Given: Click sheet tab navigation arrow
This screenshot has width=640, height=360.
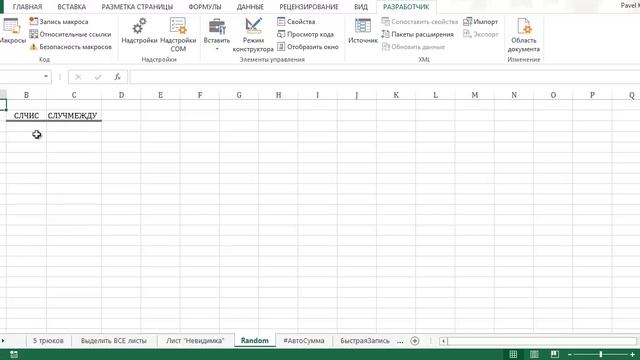Looking at the screenshot, I should [x=3, y=340].
